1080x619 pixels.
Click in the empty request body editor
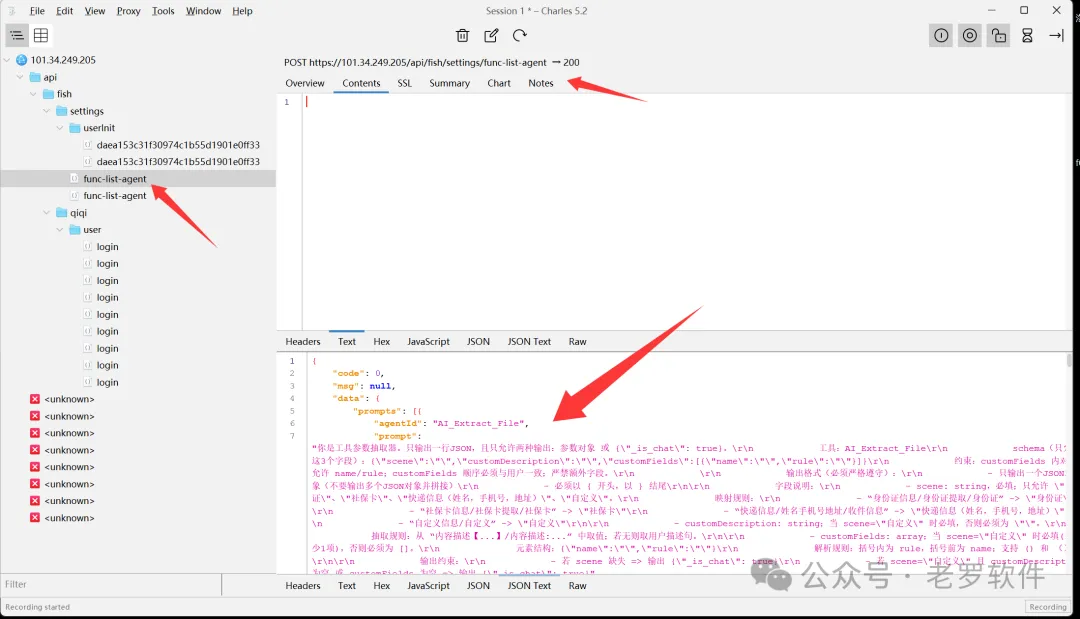tap(685, 211)
